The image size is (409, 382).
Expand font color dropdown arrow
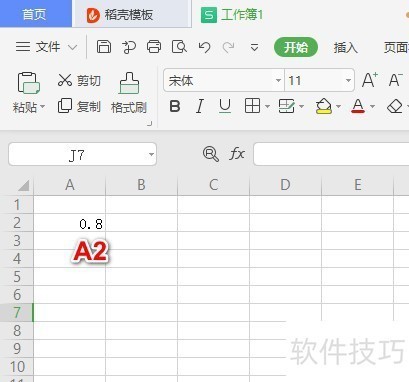(x=372, y=107)
